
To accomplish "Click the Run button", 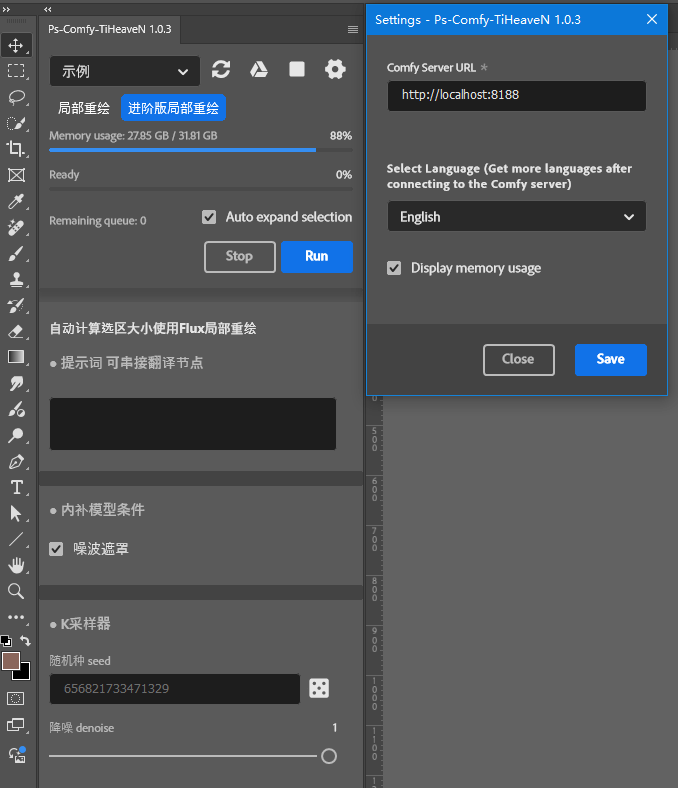I will 317,257.
